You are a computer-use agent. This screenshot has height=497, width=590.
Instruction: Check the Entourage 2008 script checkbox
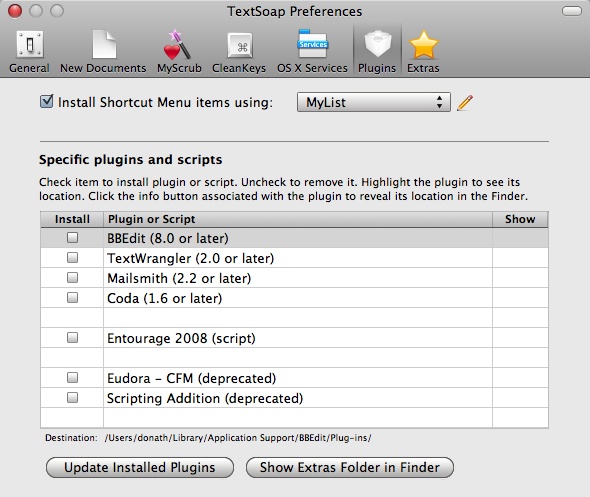click(72, 337)
